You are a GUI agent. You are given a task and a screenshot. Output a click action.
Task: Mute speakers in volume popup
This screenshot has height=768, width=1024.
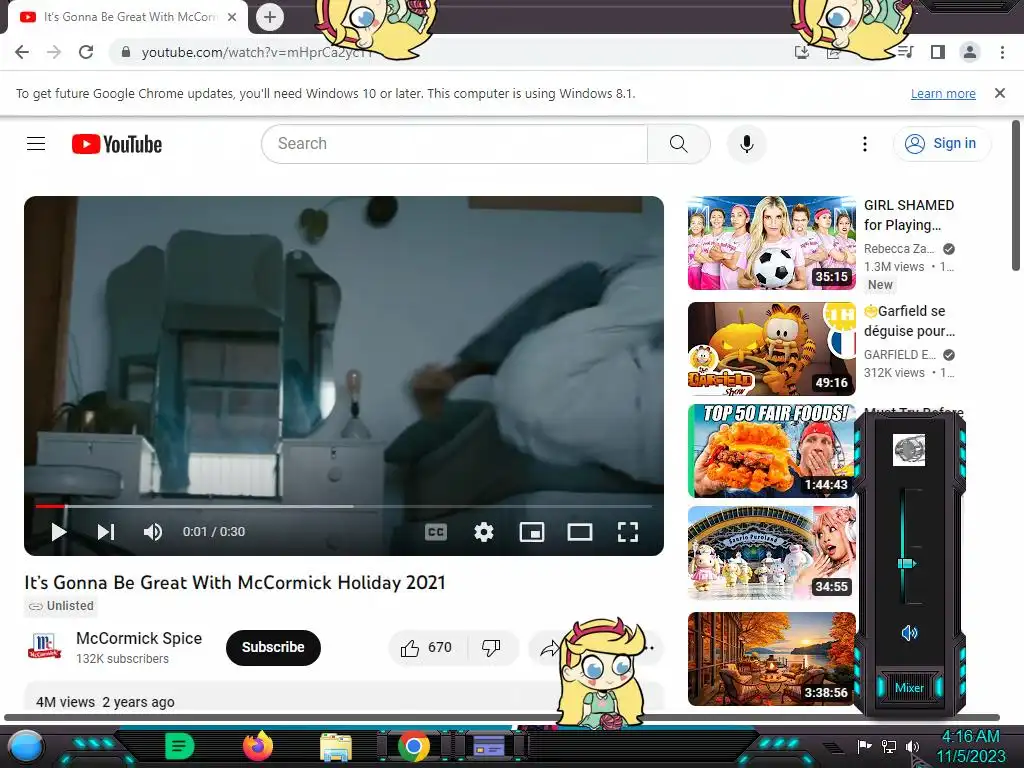909,632
